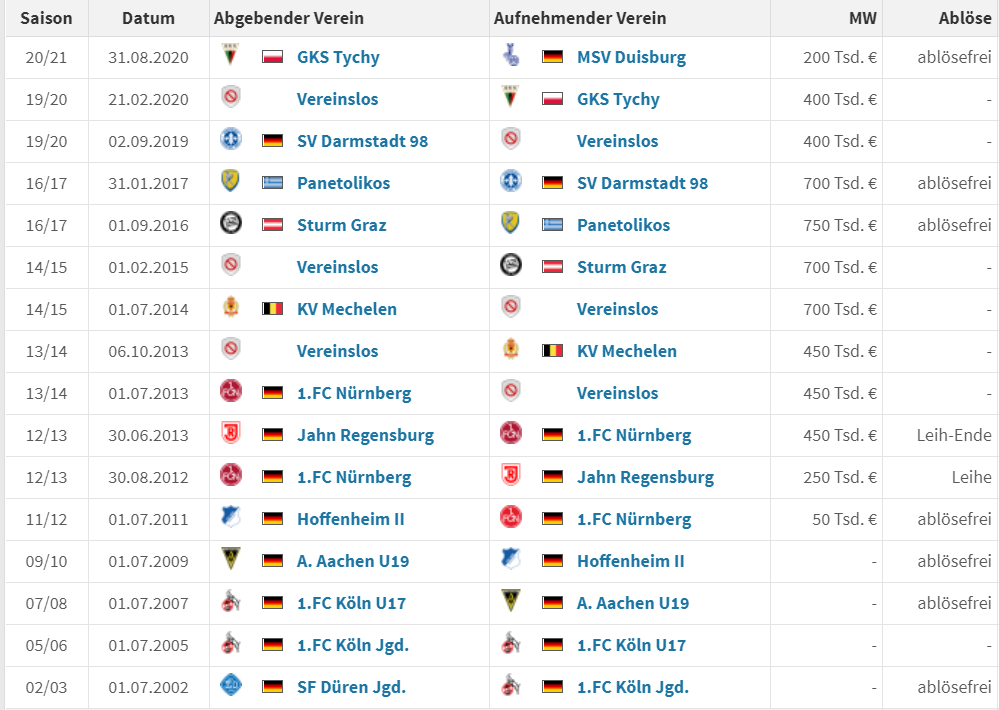The height and width of the screenshot is (710, 999).
Task: Click Greek flag next to Panetolikos, 01.09.2016 row
Action: pyautogui.click(x=552, y=225)
